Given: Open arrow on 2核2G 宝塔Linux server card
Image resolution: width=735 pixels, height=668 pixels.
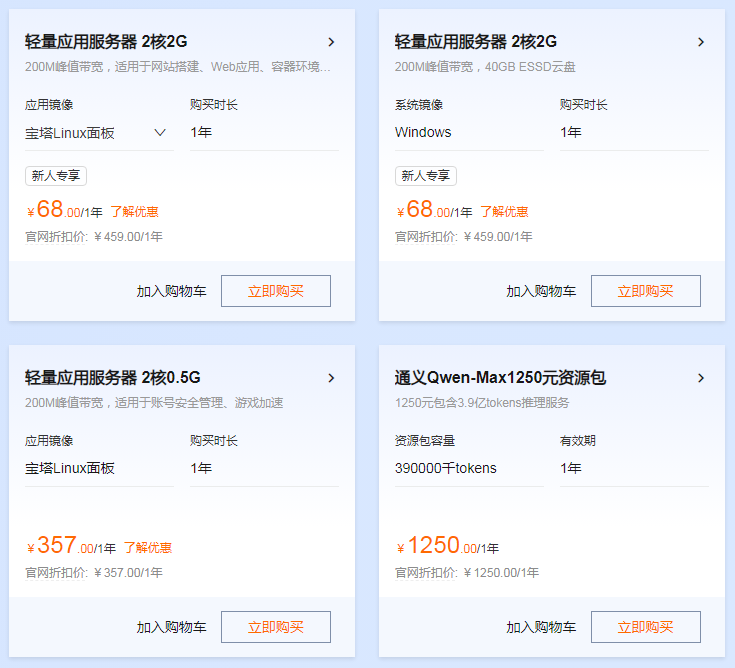Looking at the screenshot, I should click(x=331, y=42).
